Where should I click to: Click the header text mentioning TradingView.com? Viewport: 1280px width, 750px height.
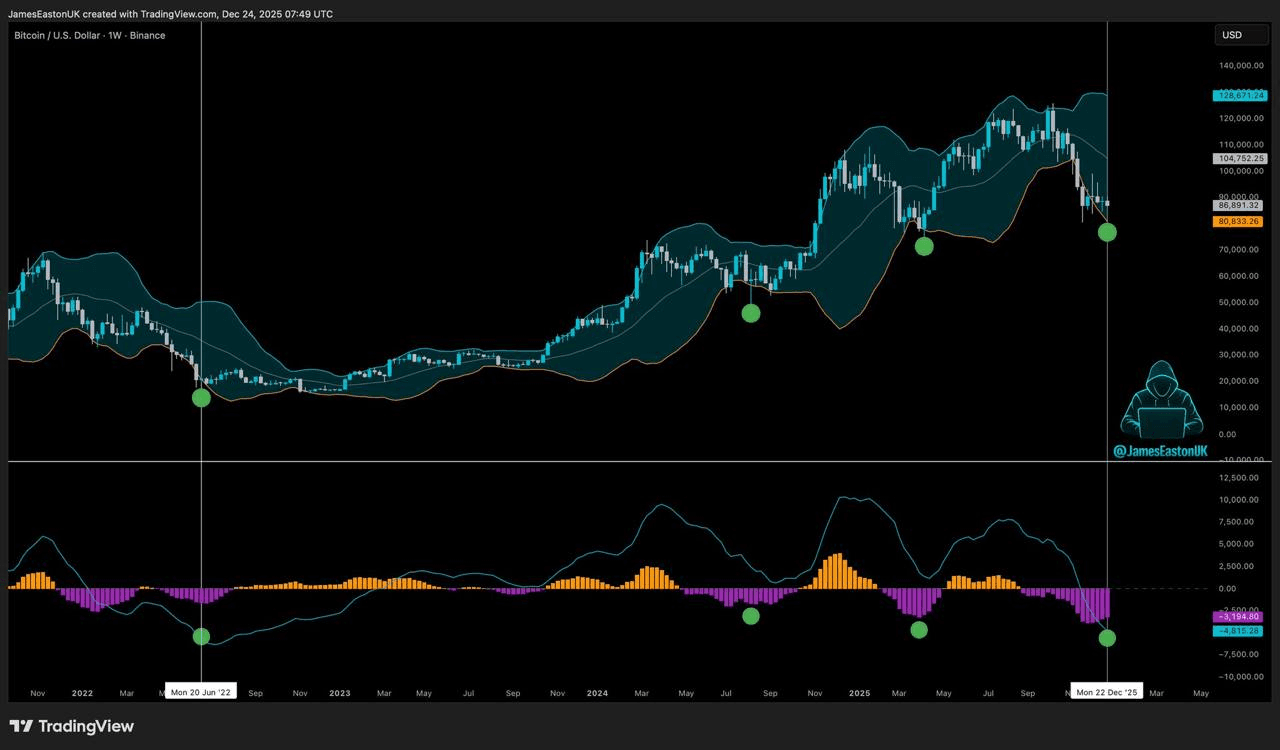(x=170, y=14)
